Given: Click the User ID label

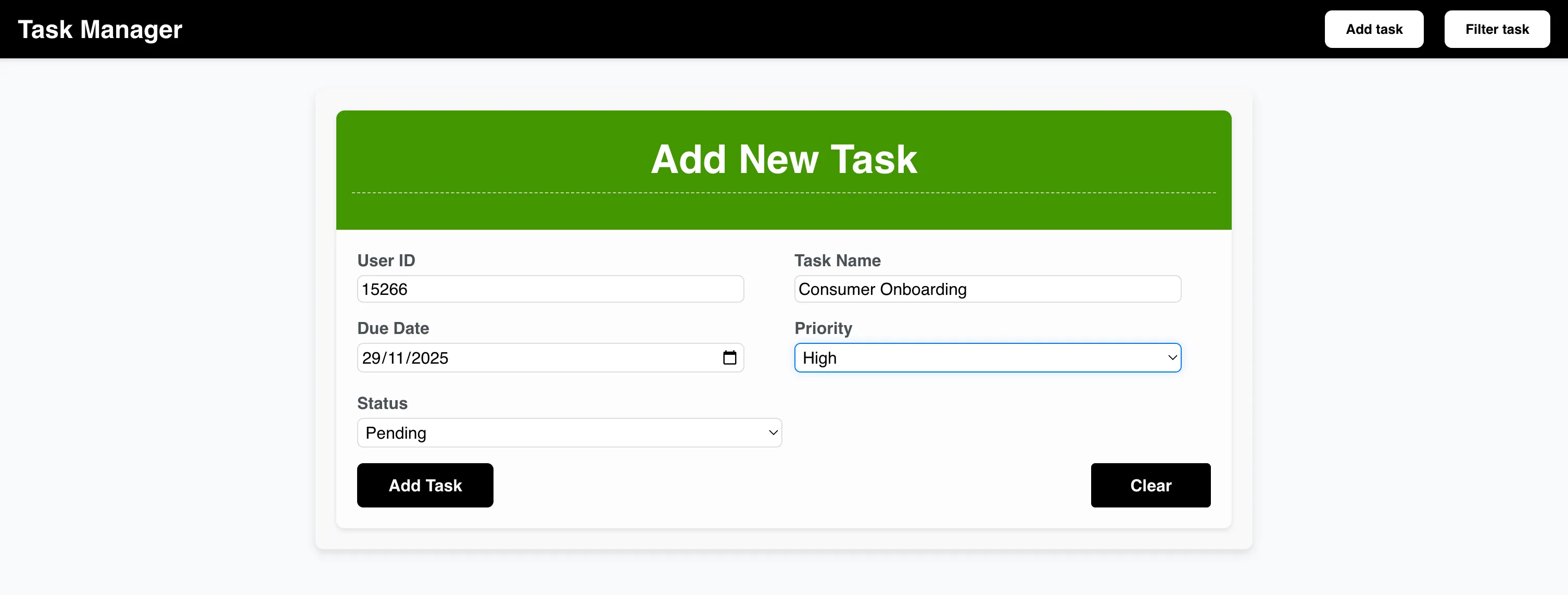Looking at the screenshot, I should [x=386, y=261].
